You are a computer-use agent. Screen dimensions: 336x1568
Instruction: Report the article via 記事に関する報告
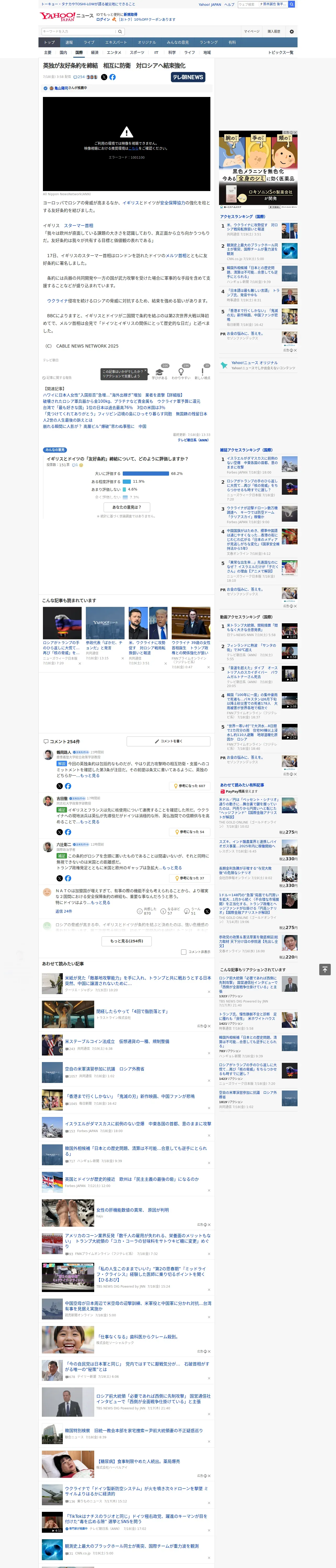57,377
